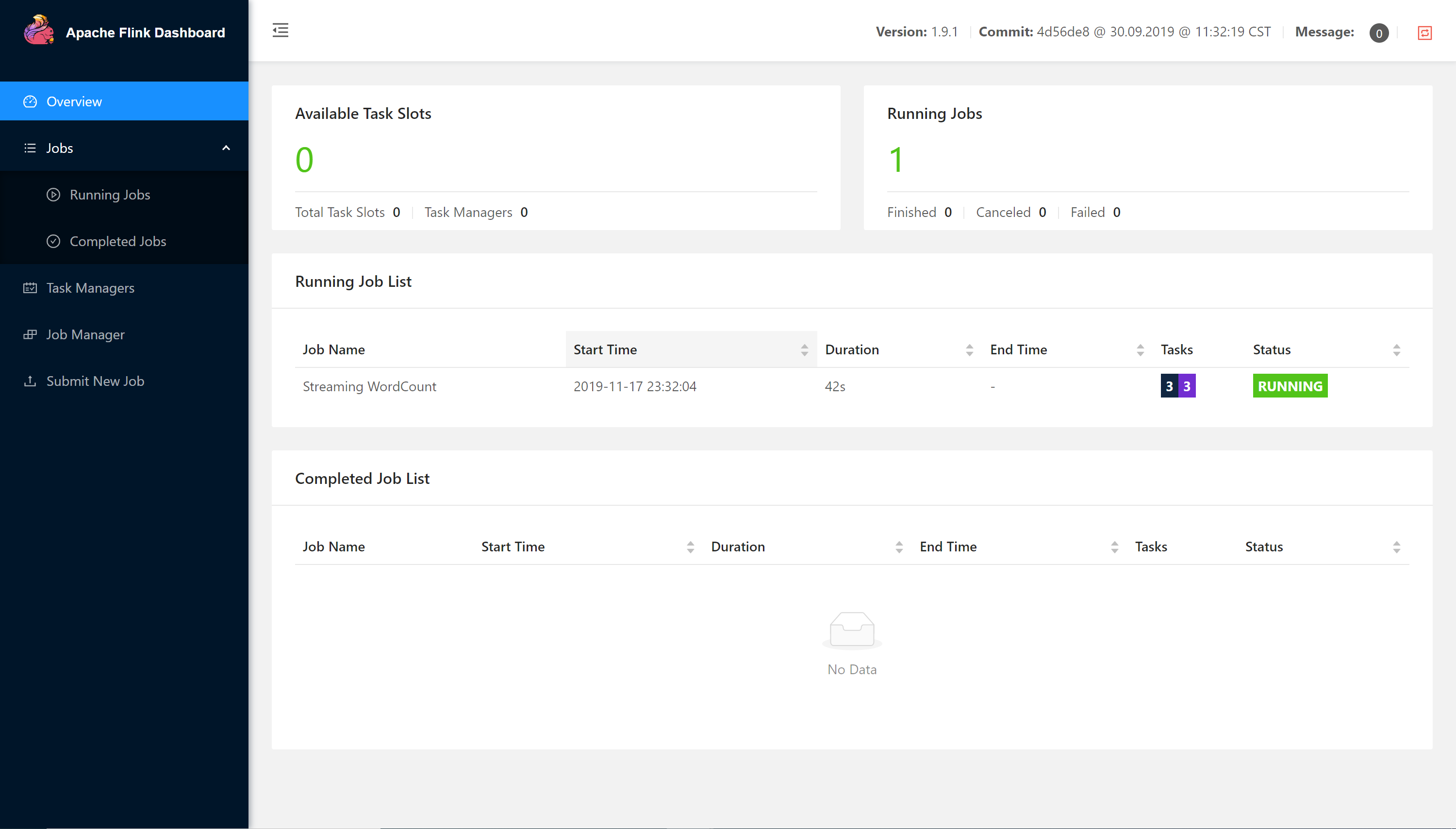
Task: Click the Flink squirrel logo
Action: pos(39,30)
